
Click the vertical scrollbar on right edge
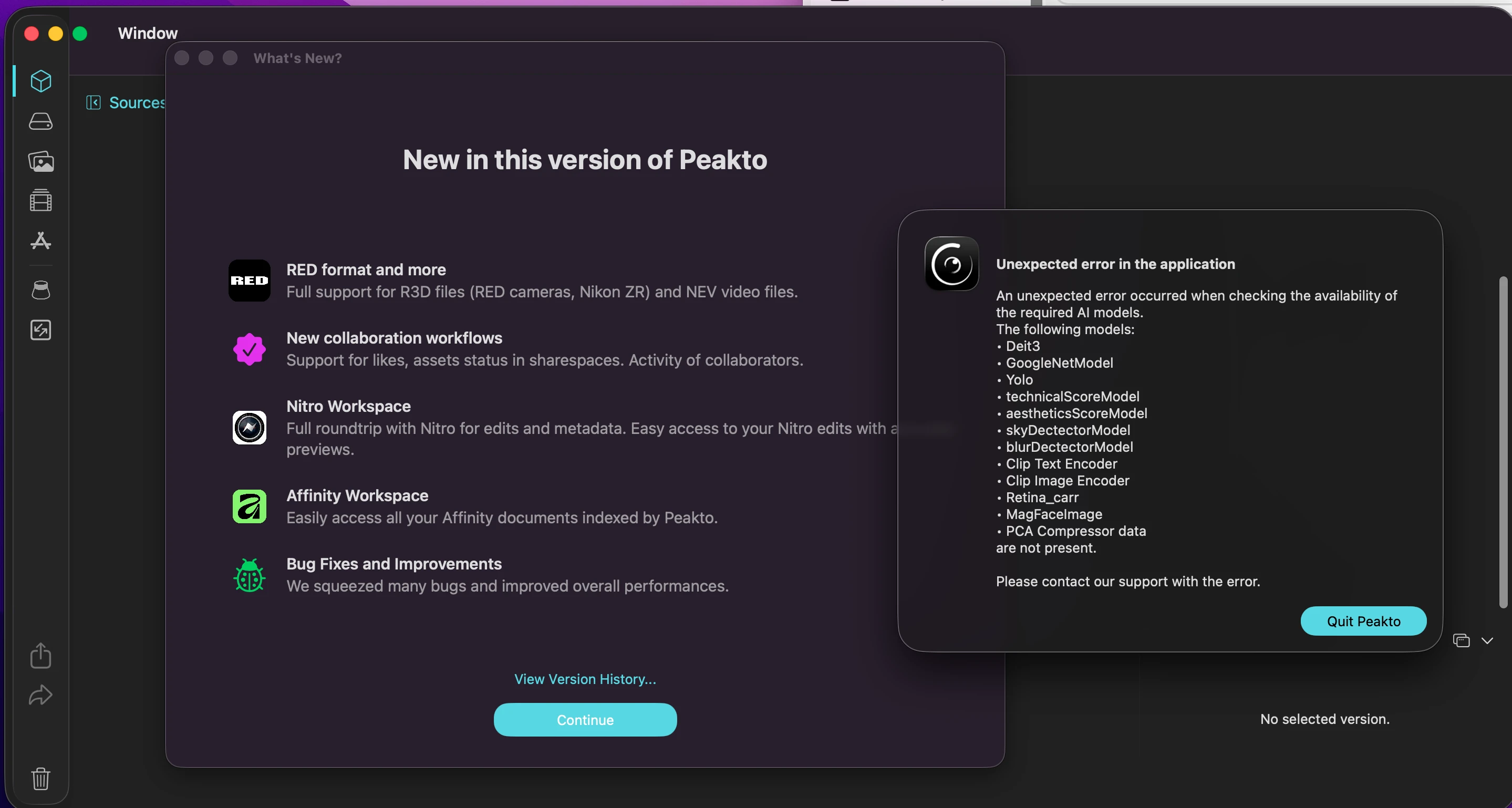pos(1503,442)
